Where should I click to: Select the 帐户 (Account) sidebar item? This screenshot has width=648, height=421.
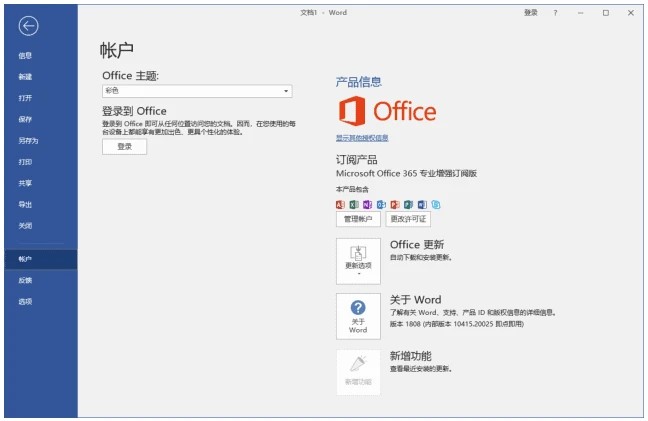40,259
